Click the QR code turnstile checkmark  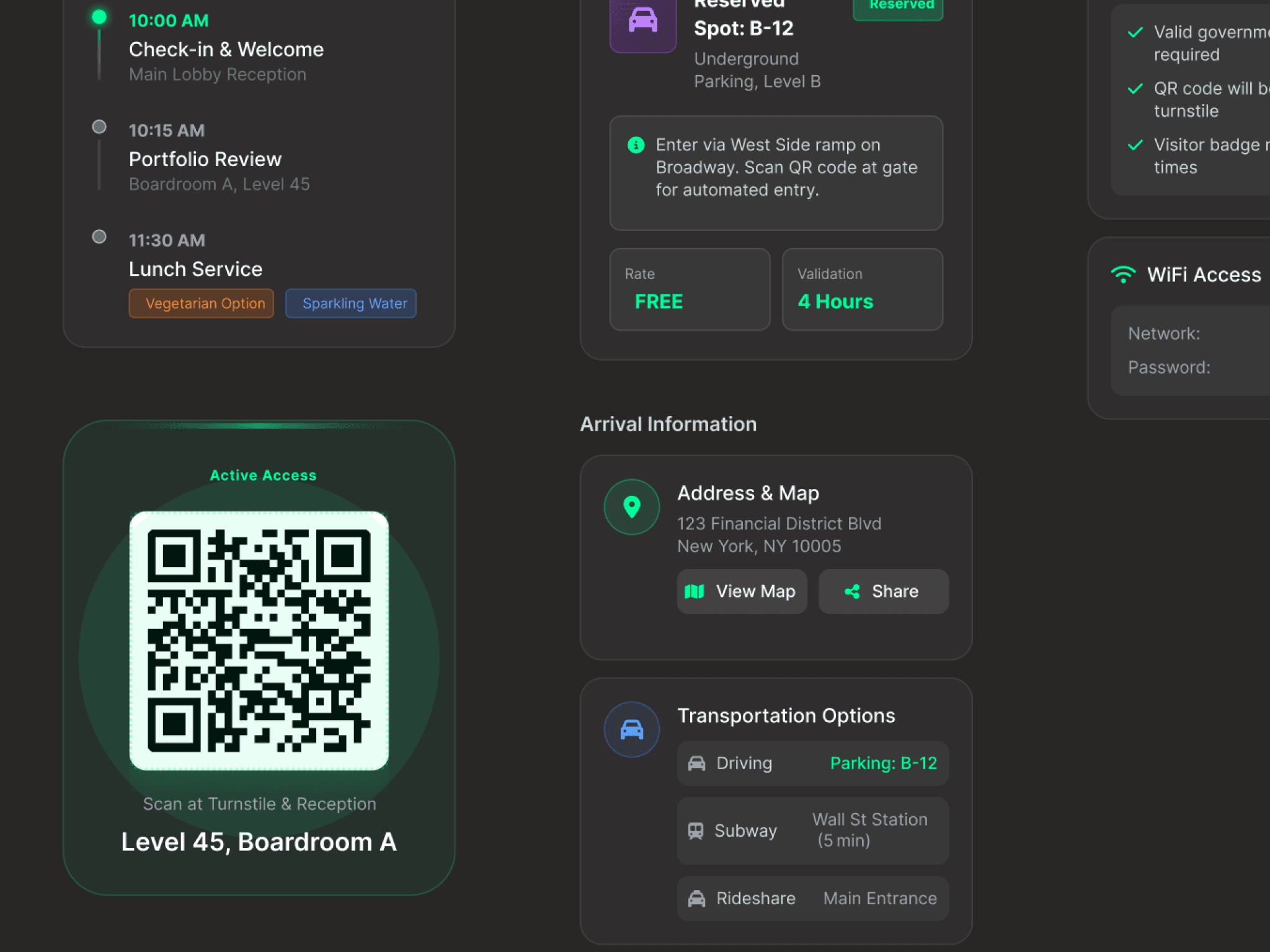click(1135, 89)
